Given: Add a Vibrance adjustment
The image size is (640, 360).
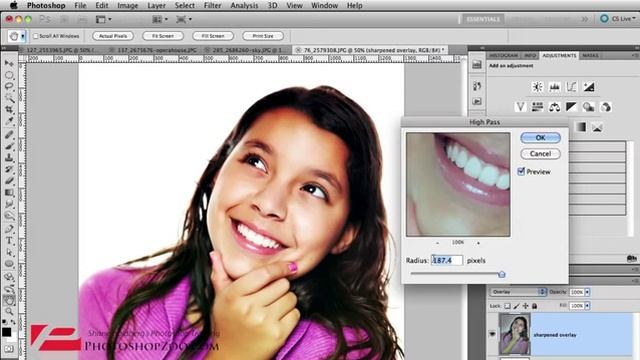Looking at the screenshot, I should pos(520,107).
